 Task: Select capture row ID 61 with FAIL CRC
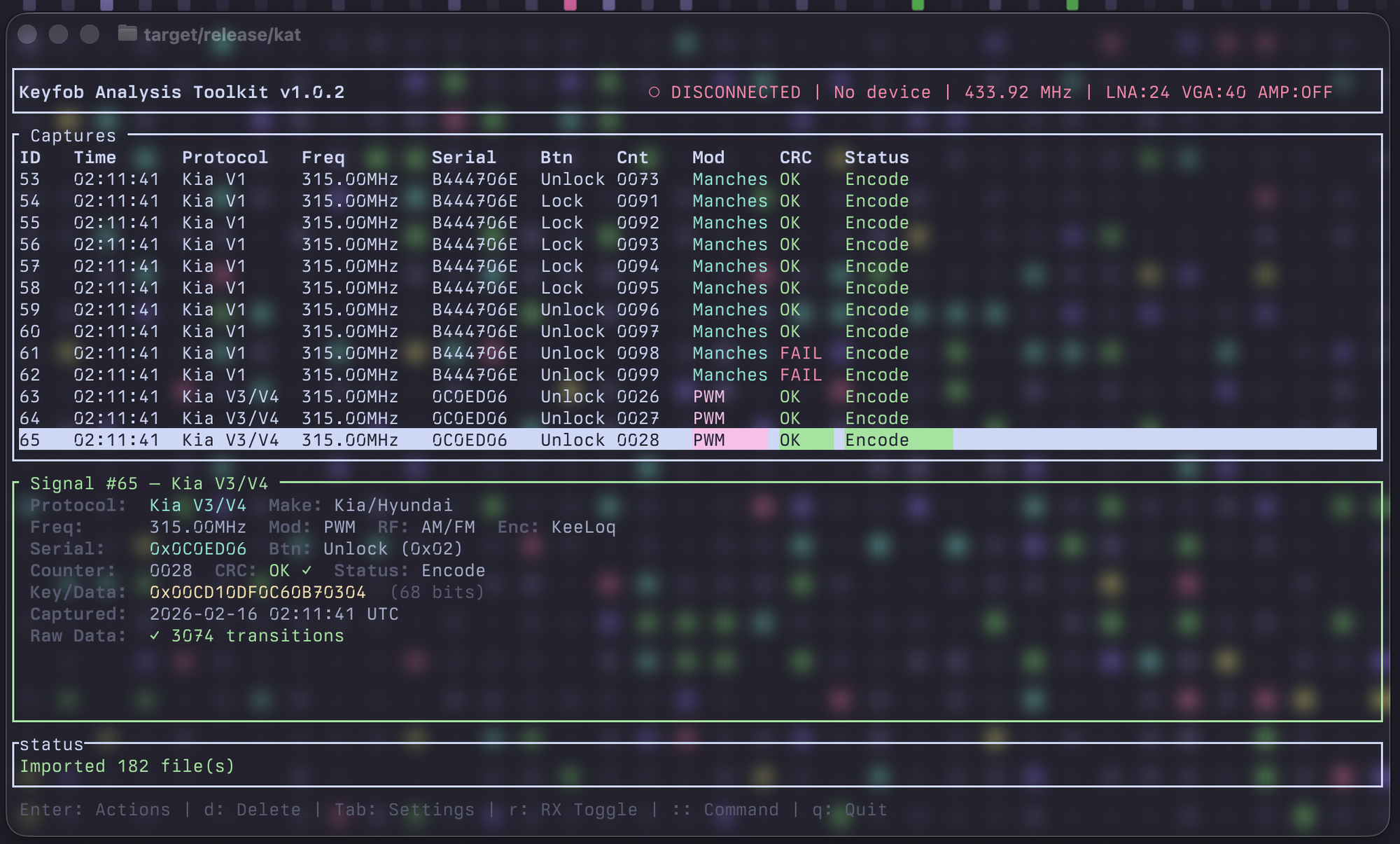click(x=420, y=354)
